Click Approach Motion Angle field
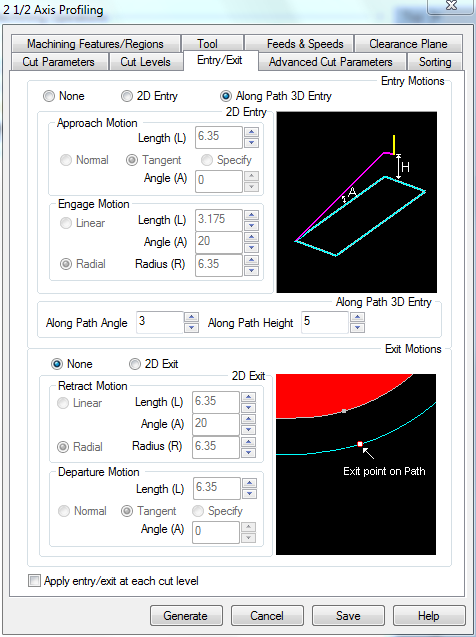 pyautogui.click(x=219, y=181)
